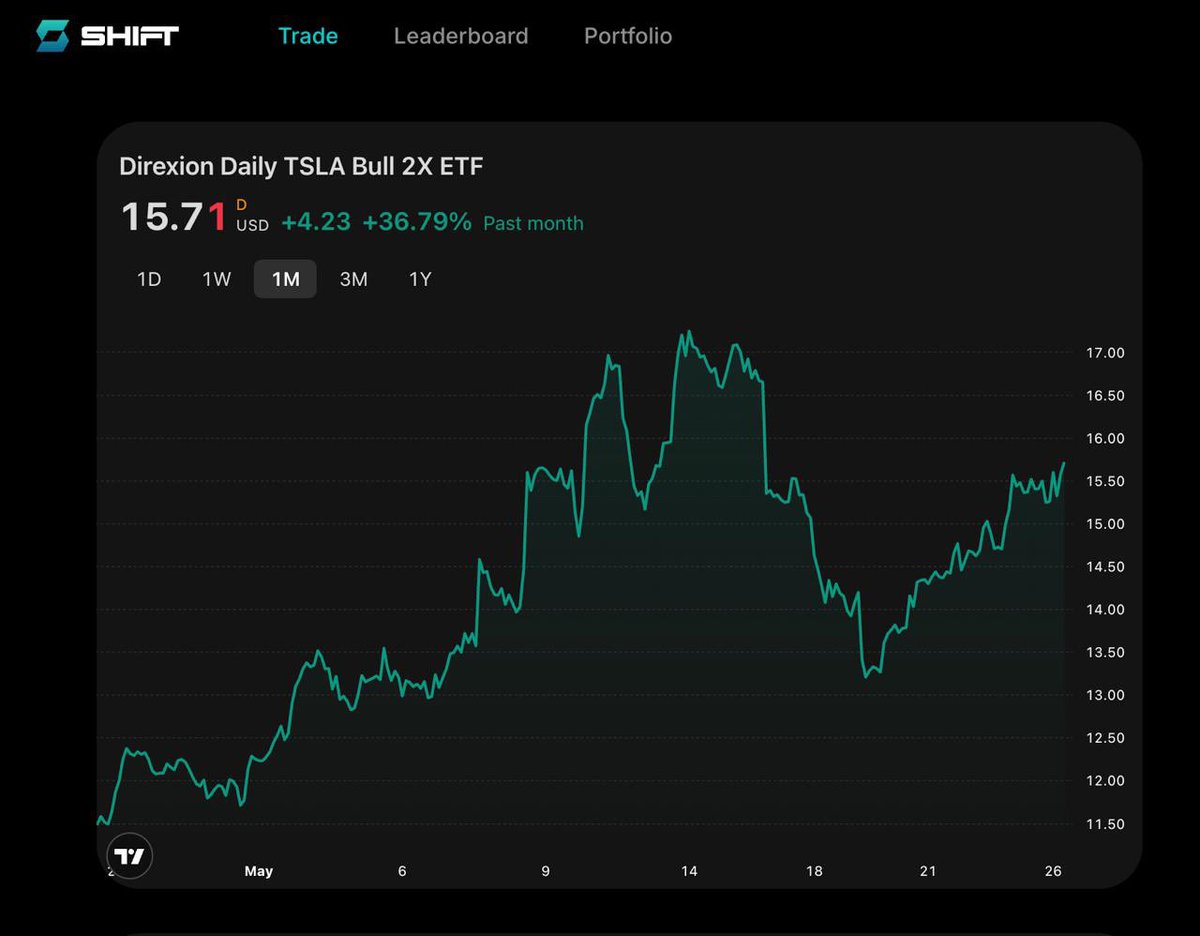Click the 6 date axis label
Screen dimensions: 1200x936
[x=402, y=872]
